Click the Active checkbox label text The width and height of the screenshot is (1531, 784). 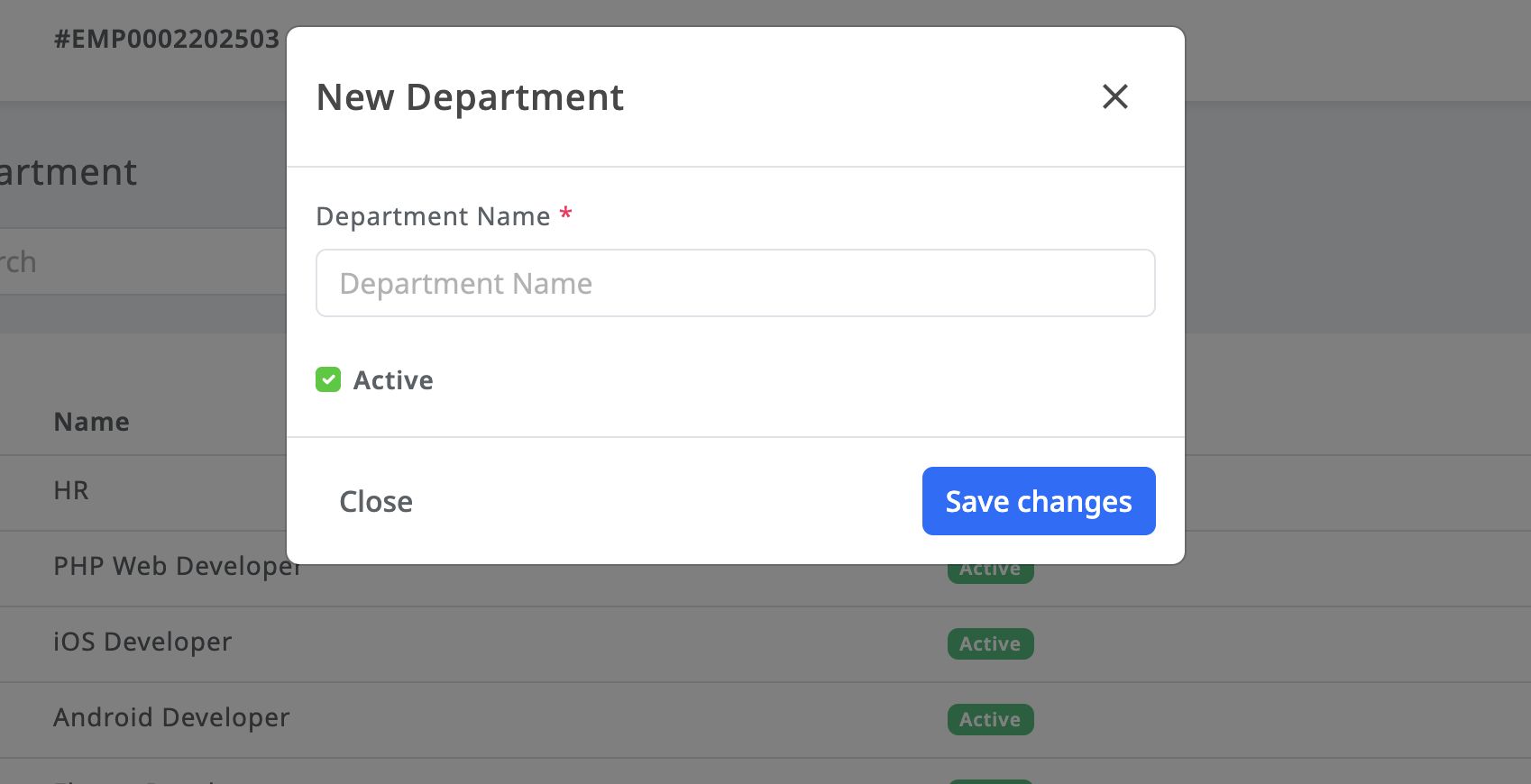393,380
